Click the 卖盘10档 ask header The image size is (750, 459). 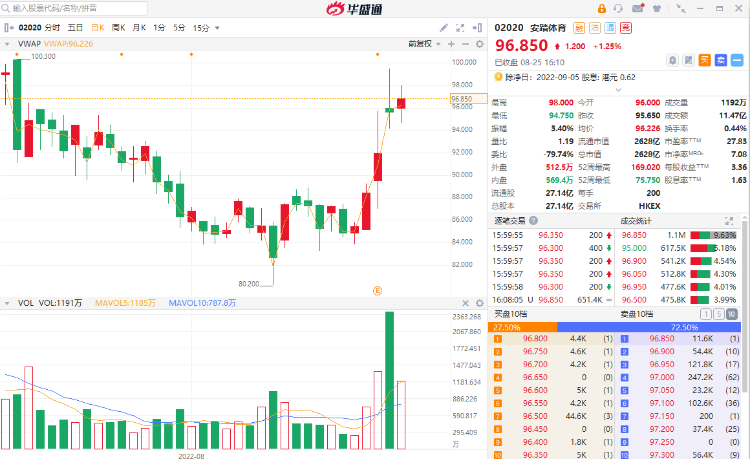tap(637, 314)
